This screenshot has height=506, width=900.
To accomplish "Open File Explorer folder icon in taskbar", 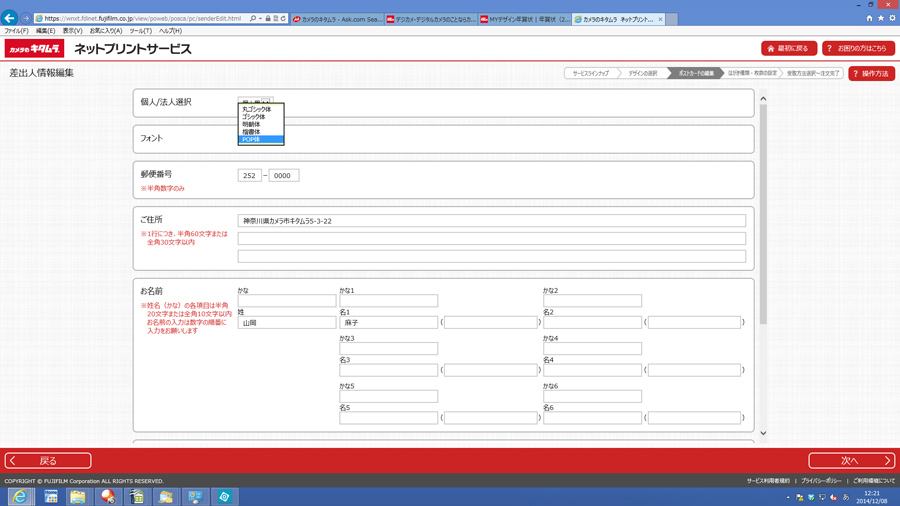I will point(78,497).
